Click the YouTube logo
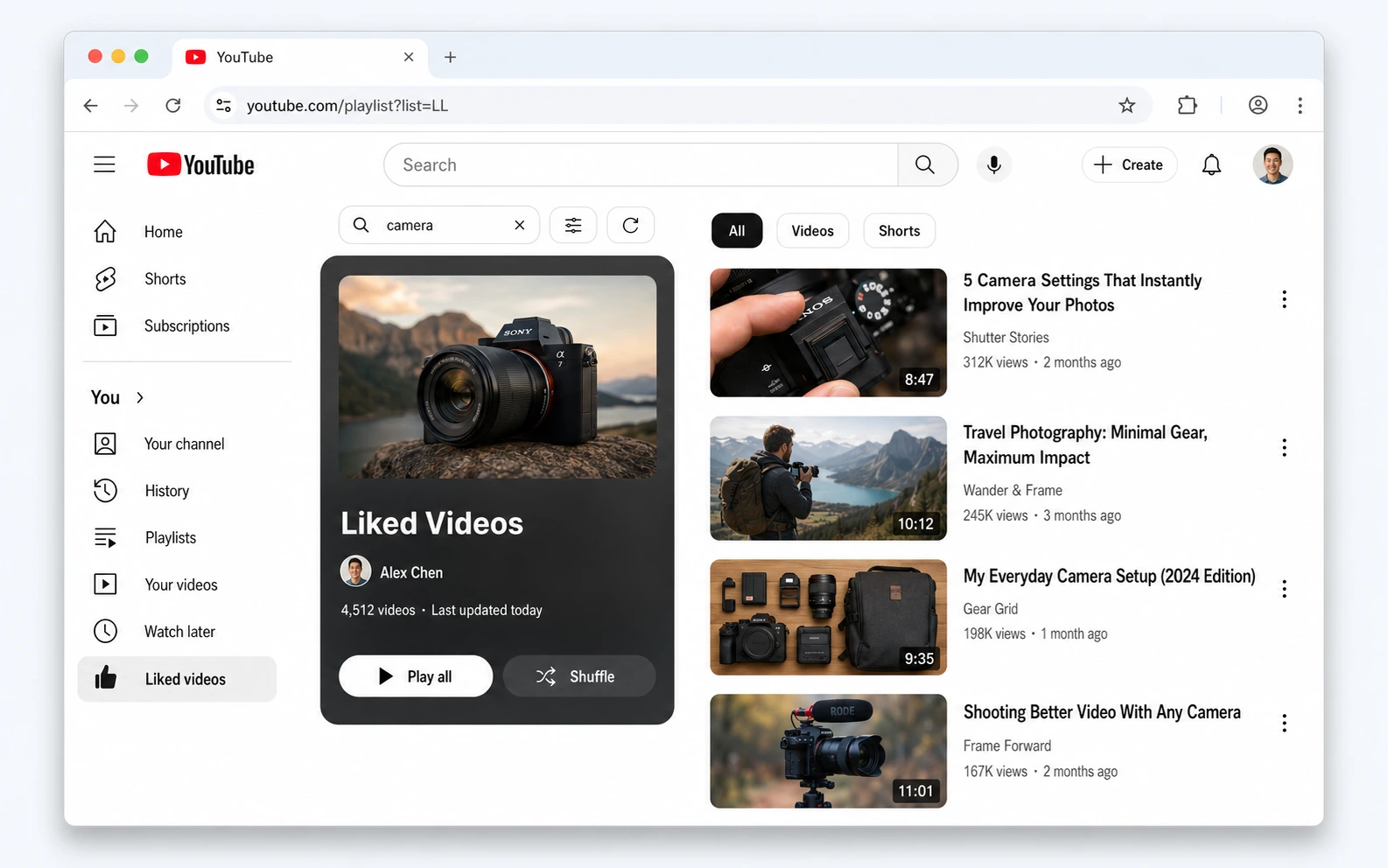This screenshot has height=868, width=1388. pos(200,164)
